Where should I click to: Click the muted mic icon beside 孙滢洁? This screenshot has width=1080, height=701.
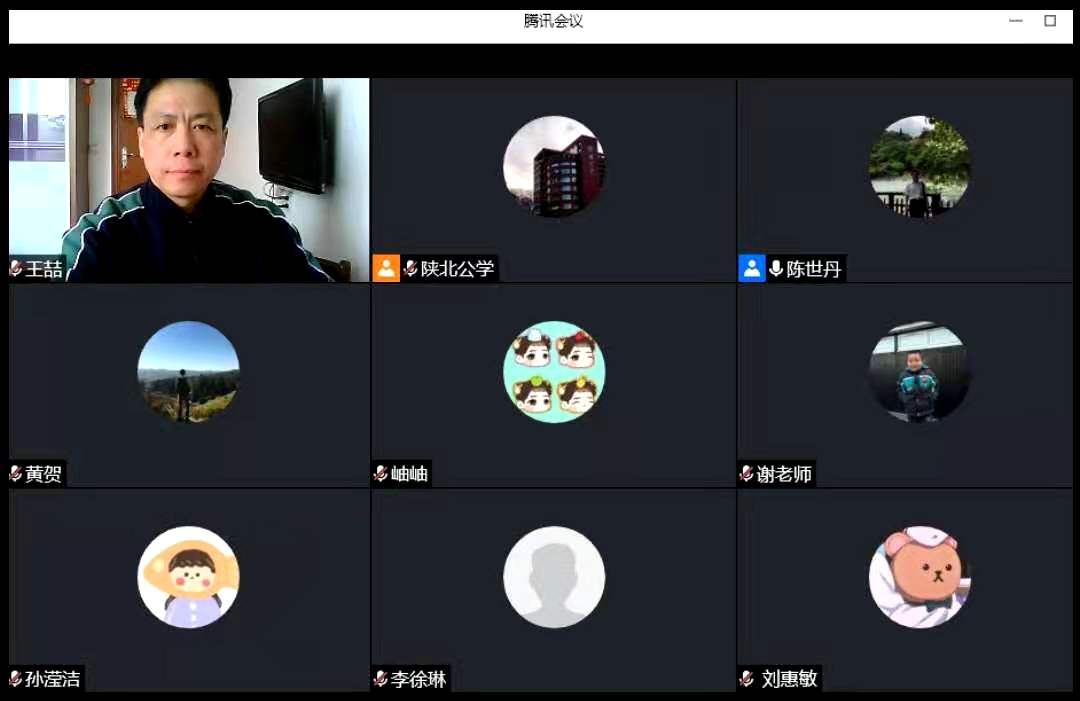(x=16, y=679)
